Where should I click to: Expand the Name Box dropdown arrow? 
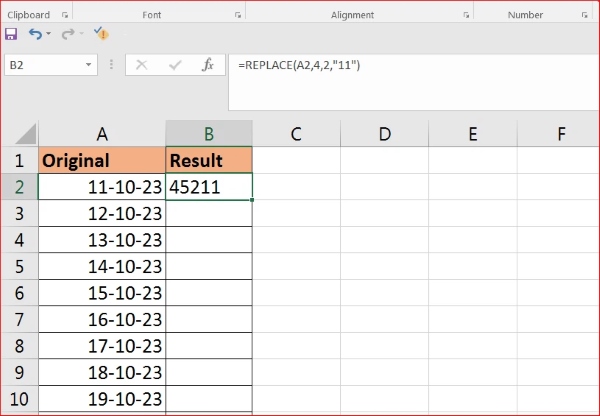coord(89,64)
